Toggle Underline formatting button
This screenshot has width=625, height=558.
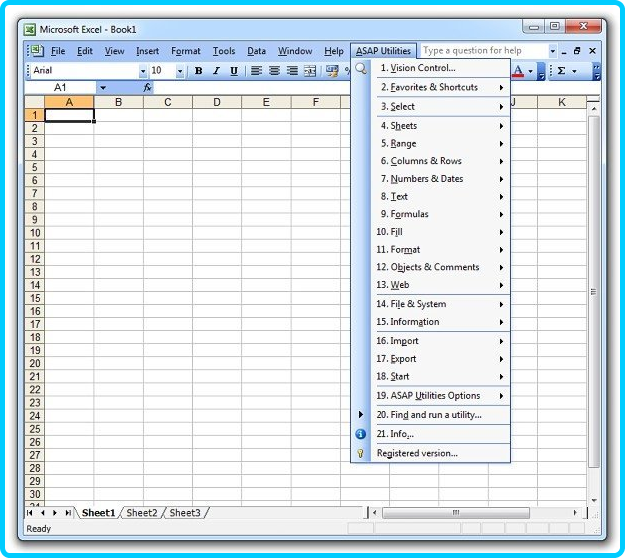click(234, 71)
